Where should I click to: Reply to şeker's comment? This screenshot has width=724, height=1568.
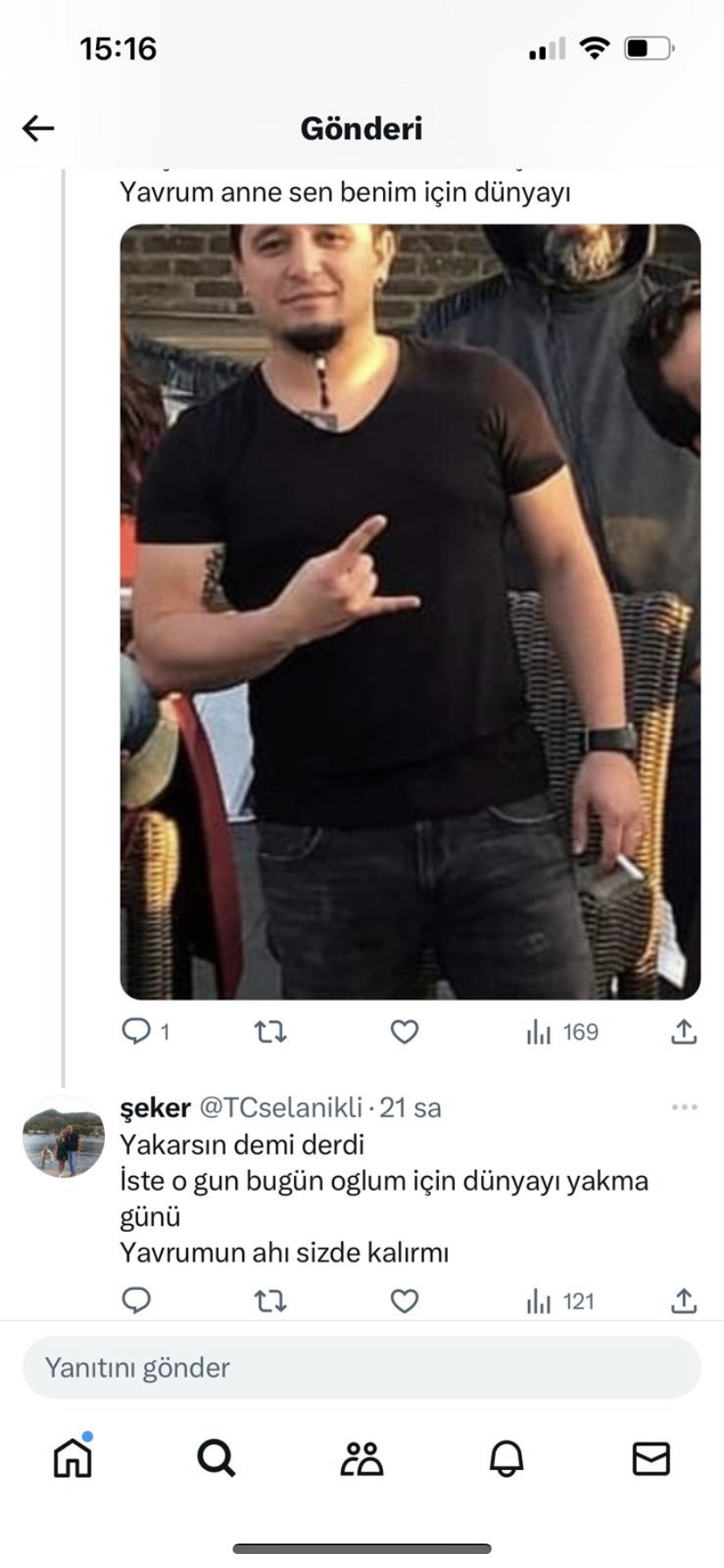[136, 1301]
